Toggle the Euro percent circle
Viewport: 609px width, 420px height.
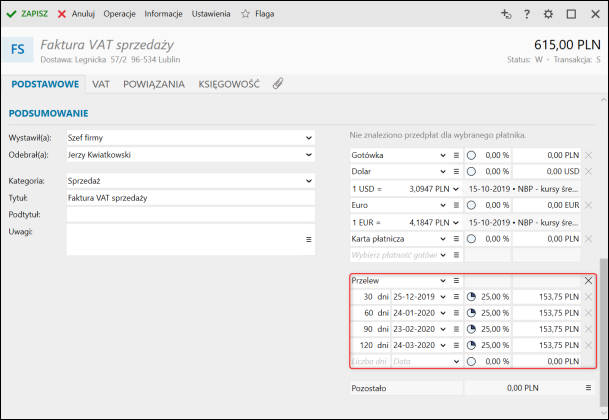click(471, 205)
